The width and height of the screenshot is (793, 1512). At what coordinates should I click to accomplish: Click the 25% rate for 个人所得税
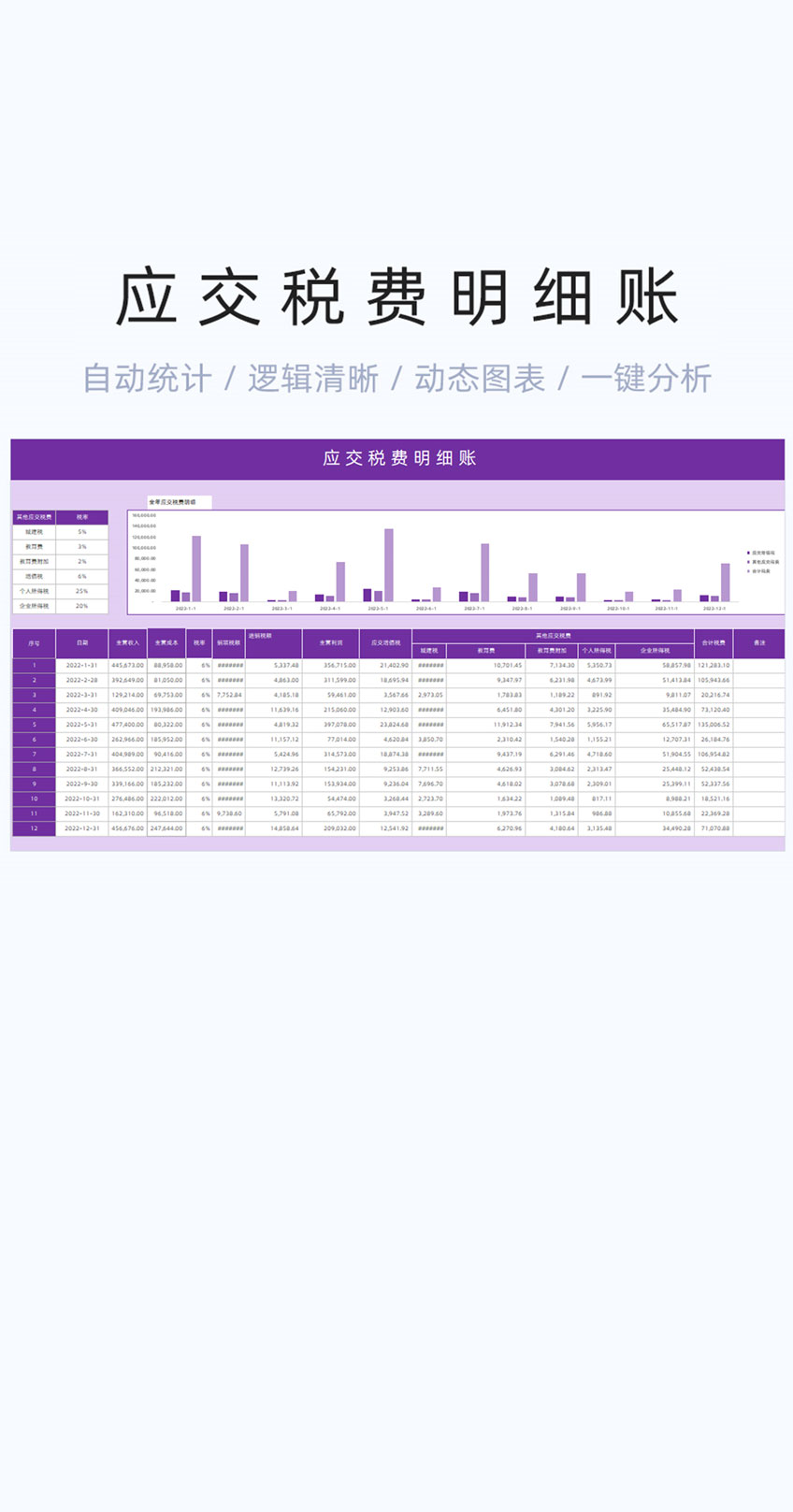pos(82,591)
